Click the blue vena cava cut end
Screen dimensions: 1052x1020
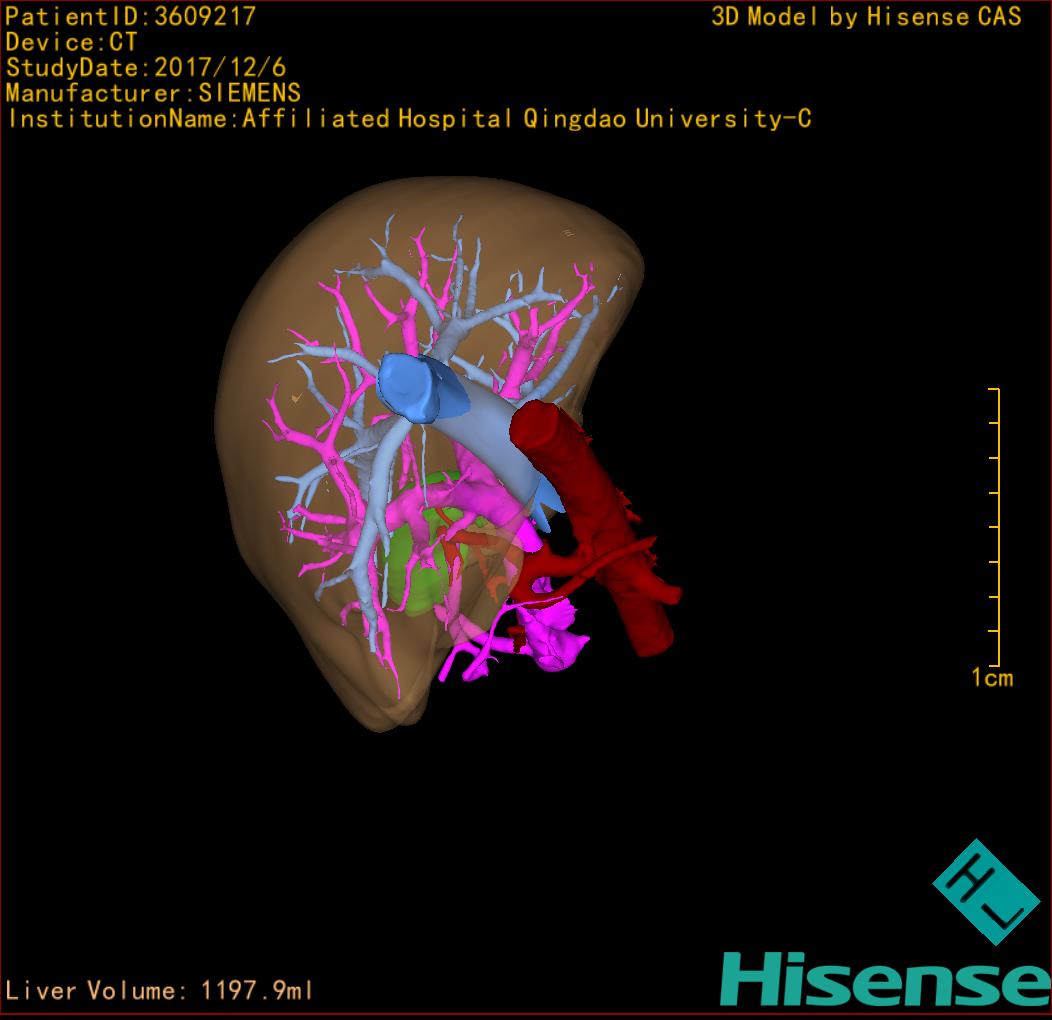point(412,385)
